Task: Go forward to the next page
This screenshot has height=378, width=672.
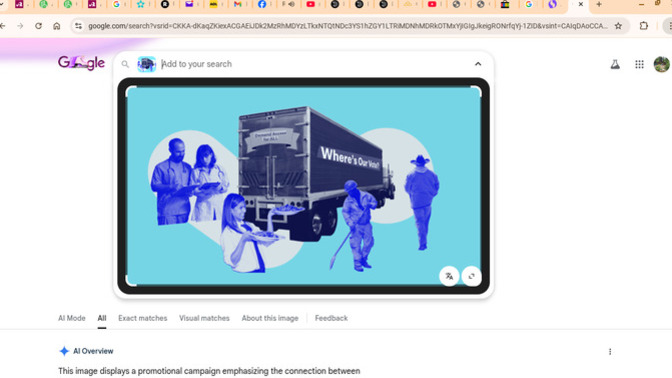Action: pos(20,26)
